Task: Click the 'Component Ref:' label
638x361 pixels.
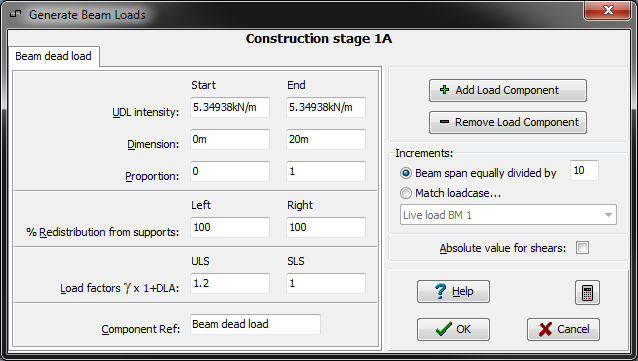Action: click(x=141, y=329)
